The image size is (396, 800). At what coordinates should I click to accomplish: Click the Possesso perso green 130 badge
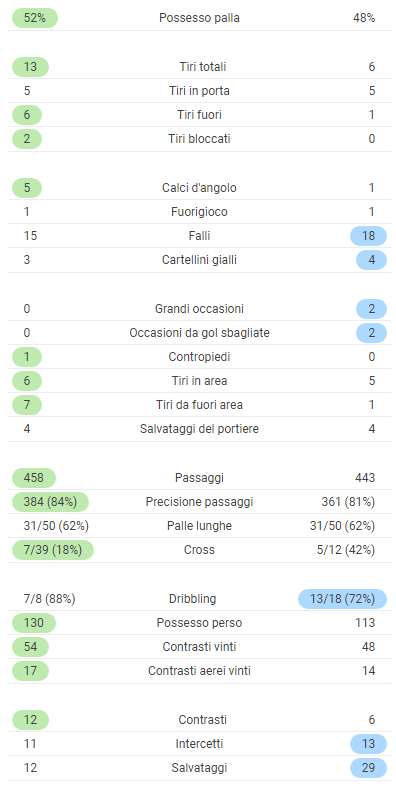tap(34, 622)
